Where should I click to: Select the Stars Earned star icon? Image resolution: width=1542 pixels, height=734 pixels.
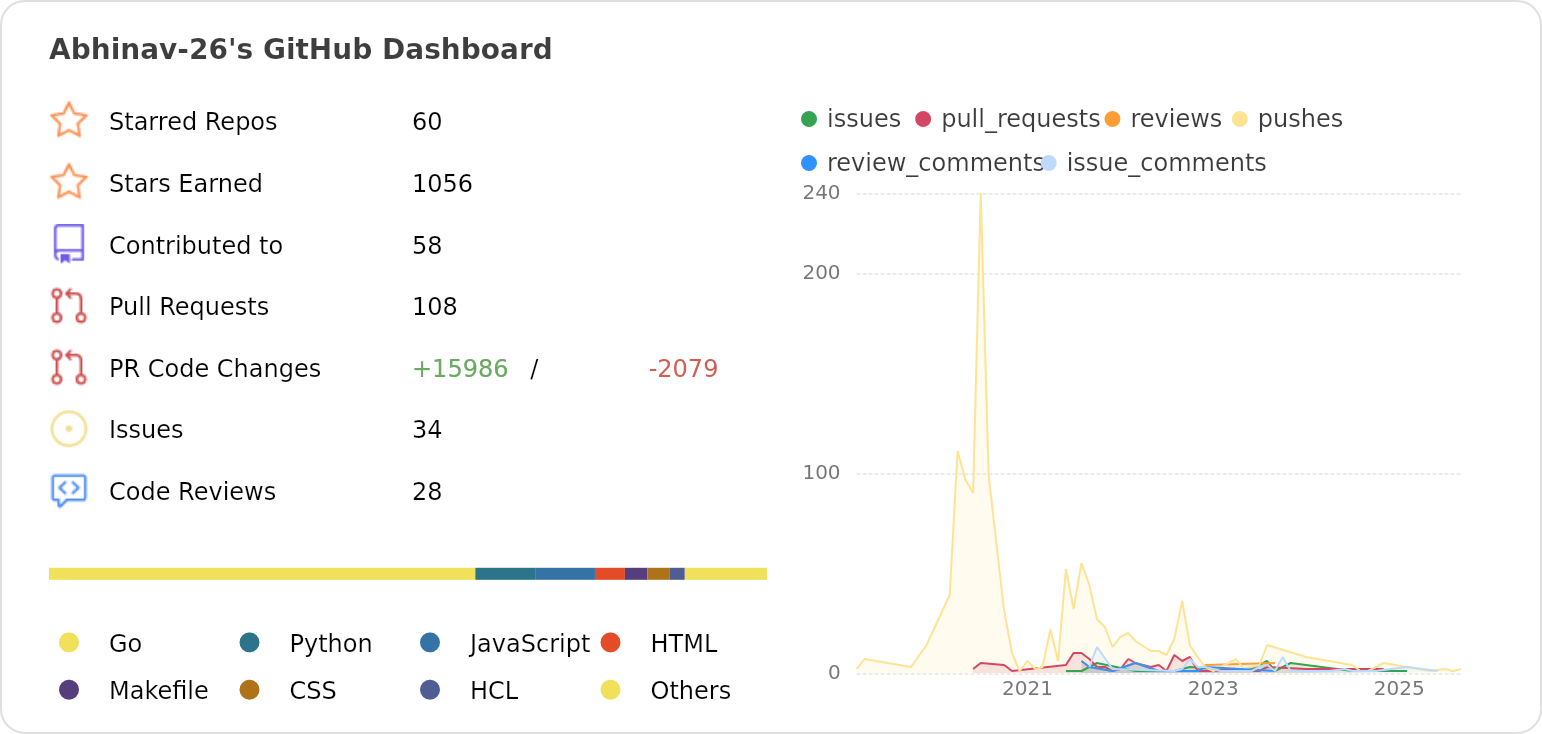pyautogui.click(x=69, y=183)
